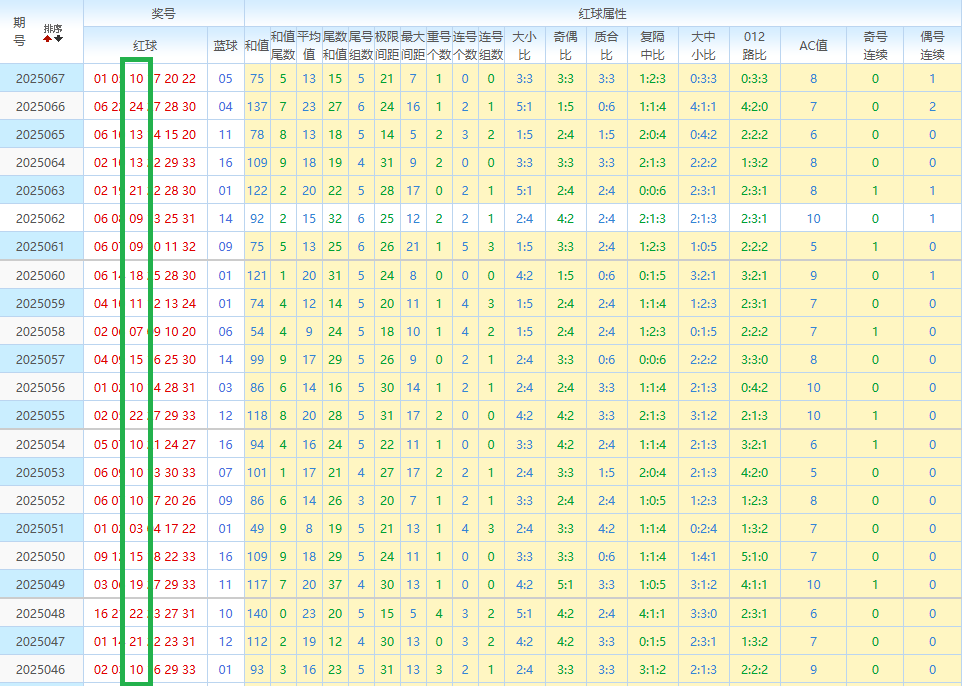962x686 pixels.
Task: Select the 红球 column header
Action: (145, 46)
